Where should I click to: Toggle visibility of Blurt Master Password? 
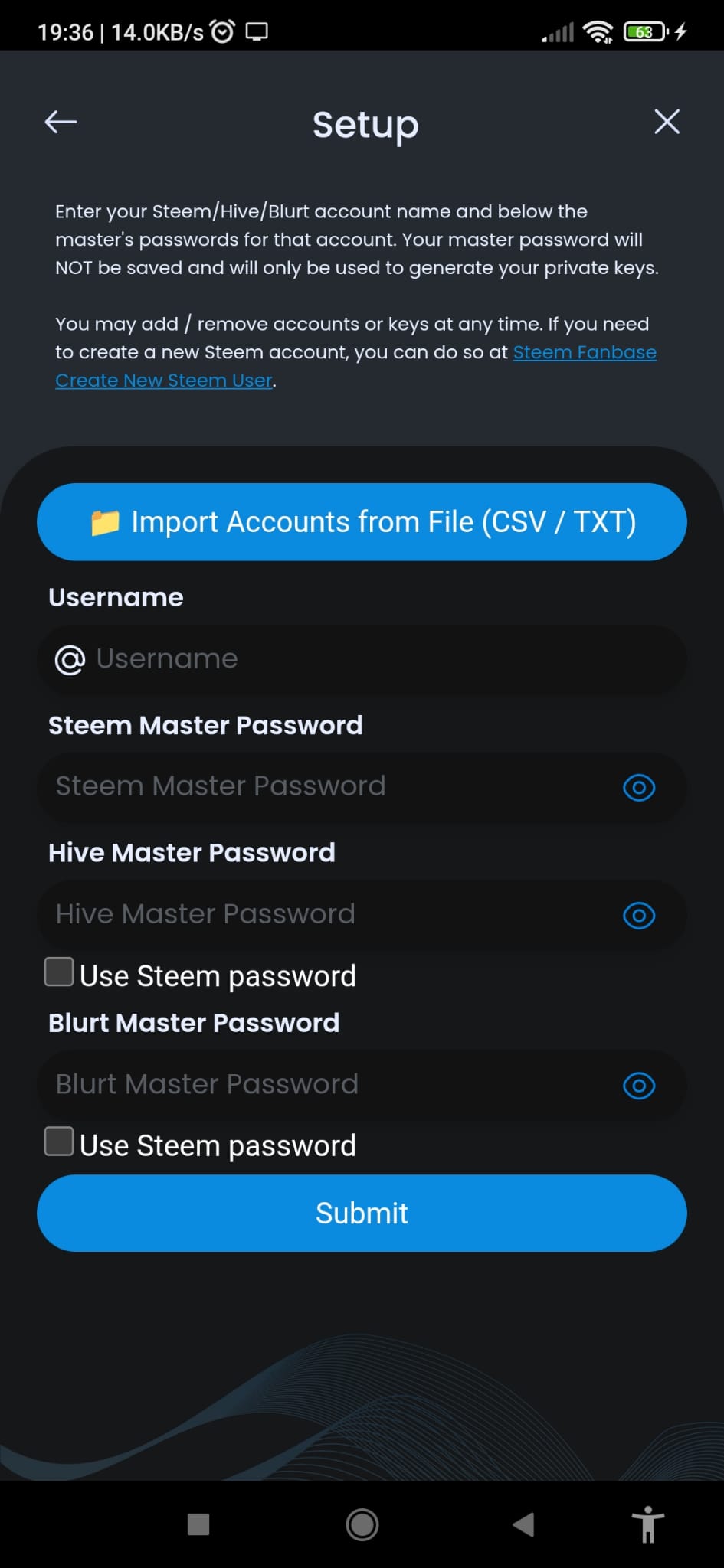coord(639,1085)
